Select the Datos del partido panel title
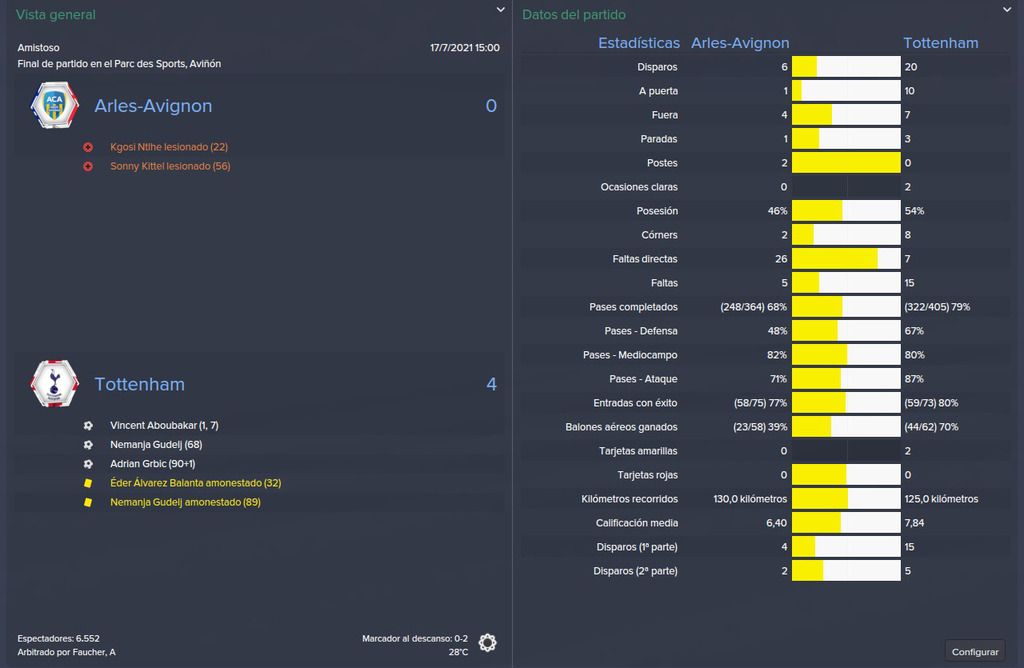 coord(573,14)
